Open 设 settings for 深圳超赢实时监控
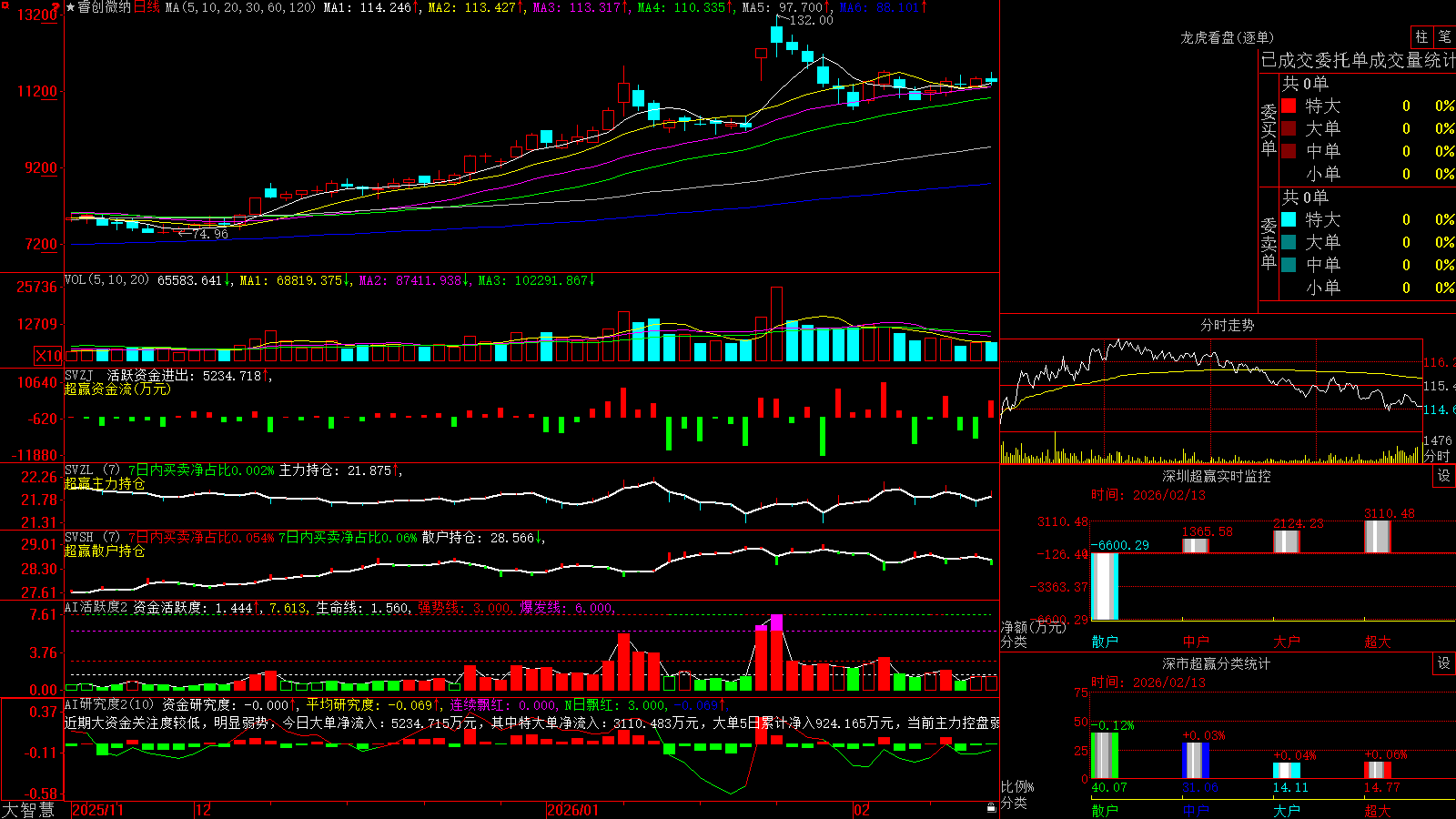The height and width of the screenshot is (819, 1456). [1444, 476]
